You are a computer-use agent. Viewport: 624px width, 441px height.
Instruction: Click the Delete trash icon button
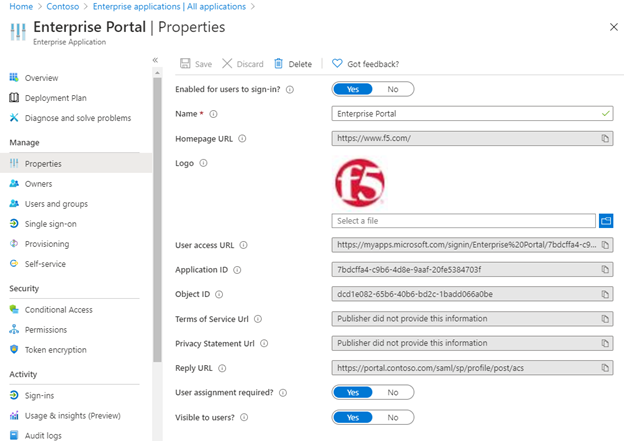(x=293, y=64)
